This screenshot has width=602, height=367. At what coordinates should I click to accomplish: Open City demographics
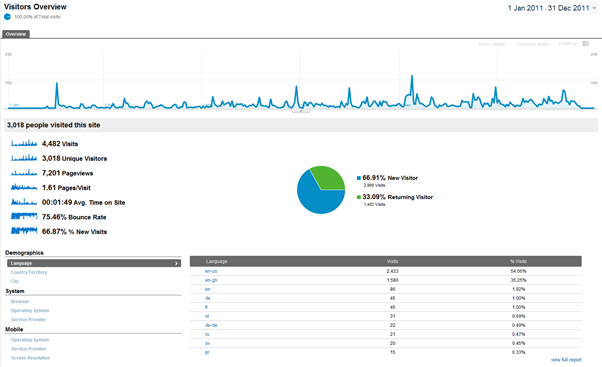pos(15,281)
